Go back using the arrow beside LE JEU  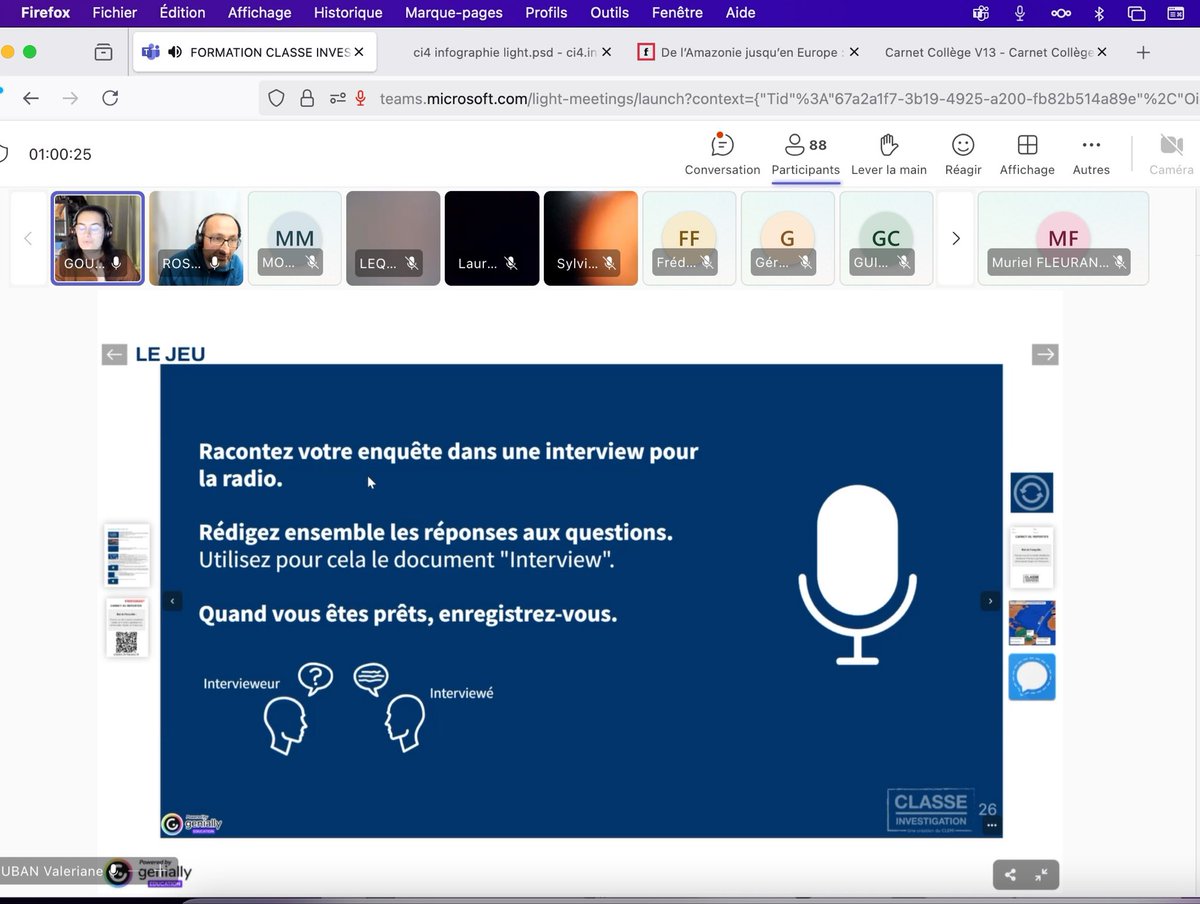pos(114,354)
